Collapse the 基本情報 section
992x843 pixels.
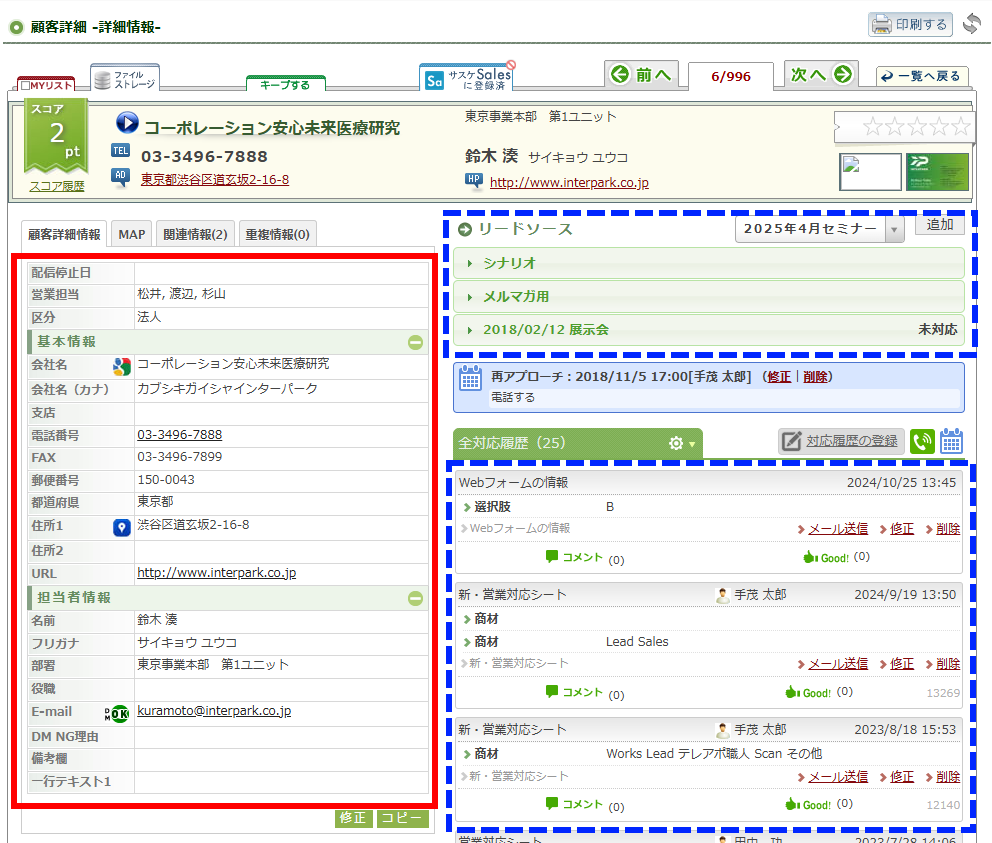click(415, 342)
